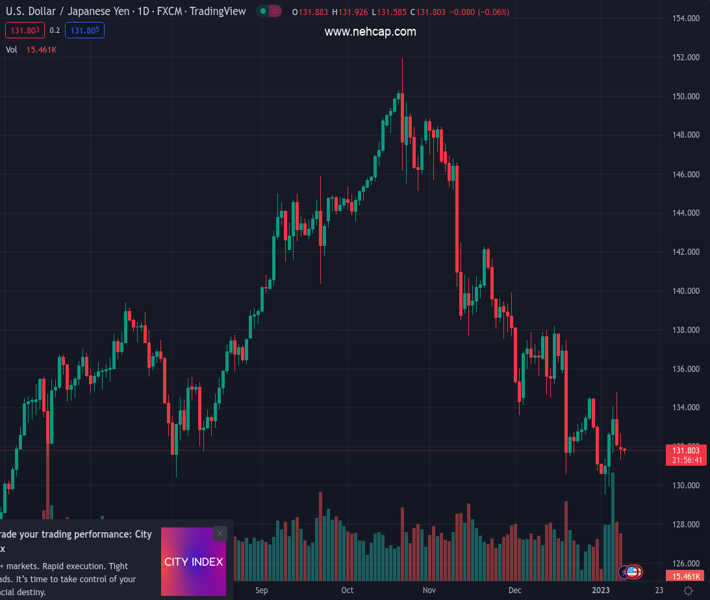The image size is (710, 600).
Task: Click the purple lightning event marker
Action: pos(623,572)
